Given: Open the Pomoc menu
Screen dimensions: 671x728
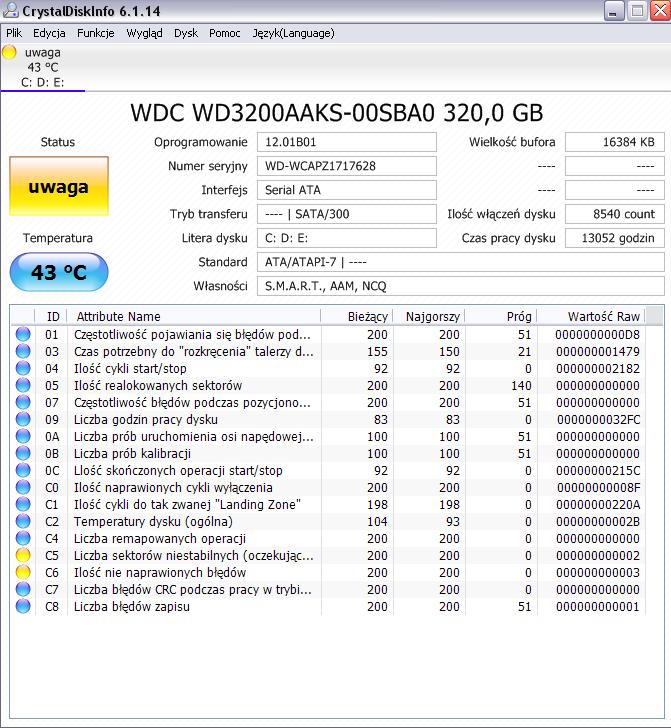Looking at the screenshot, I should [225, 33].
